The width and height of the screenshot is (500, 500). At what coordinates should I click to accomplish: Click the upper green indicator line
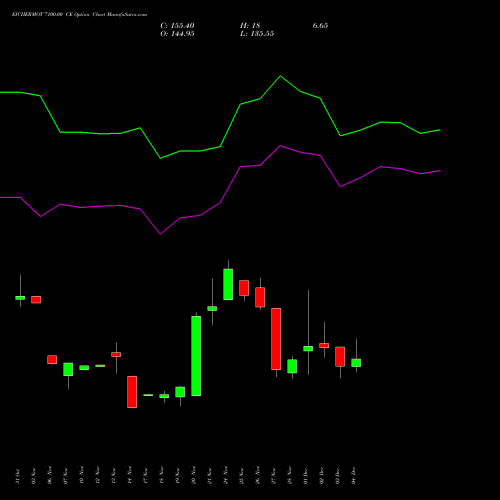click(x=220, y=146)
